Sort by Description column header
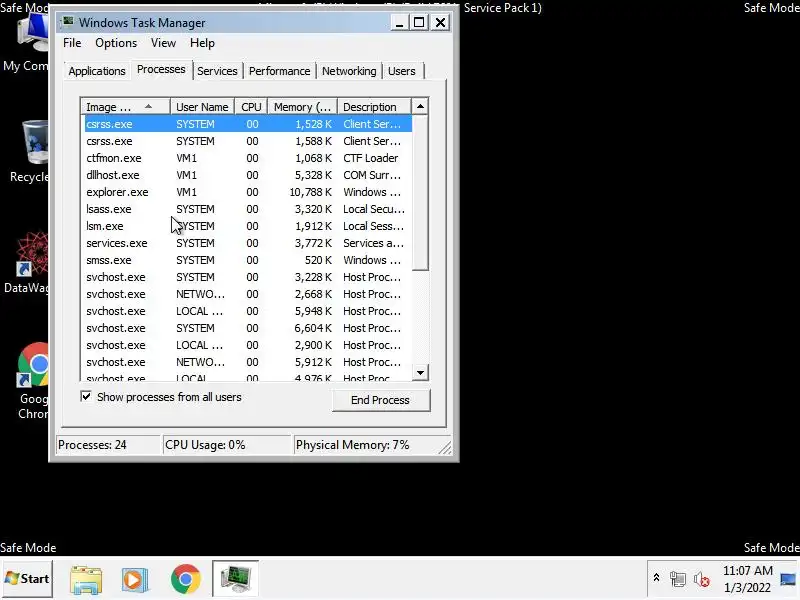 [x=374, y=107]
